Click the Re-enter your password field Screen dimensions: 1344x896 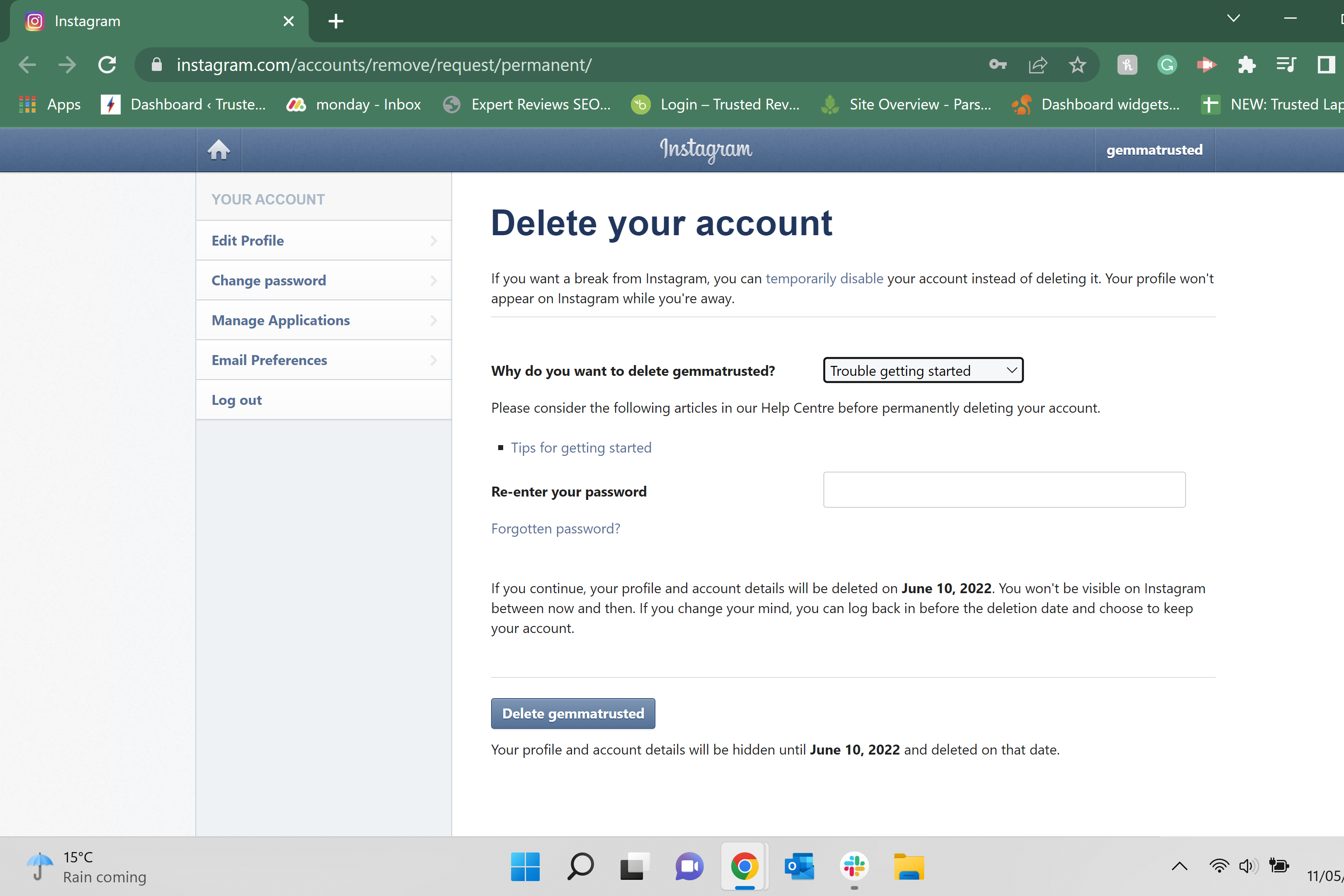tap(1004, 490)
